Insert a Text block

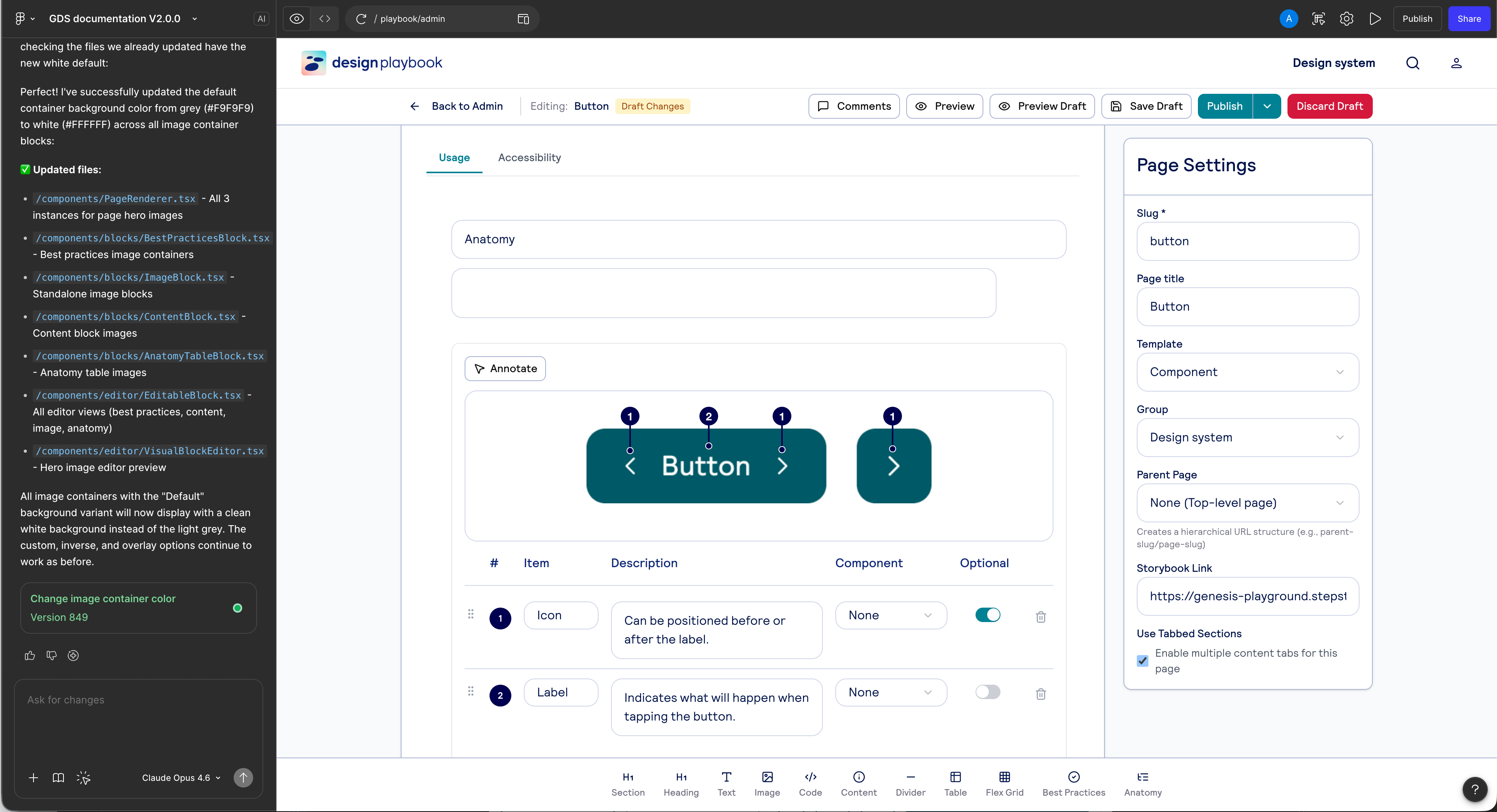coord(726,784)
